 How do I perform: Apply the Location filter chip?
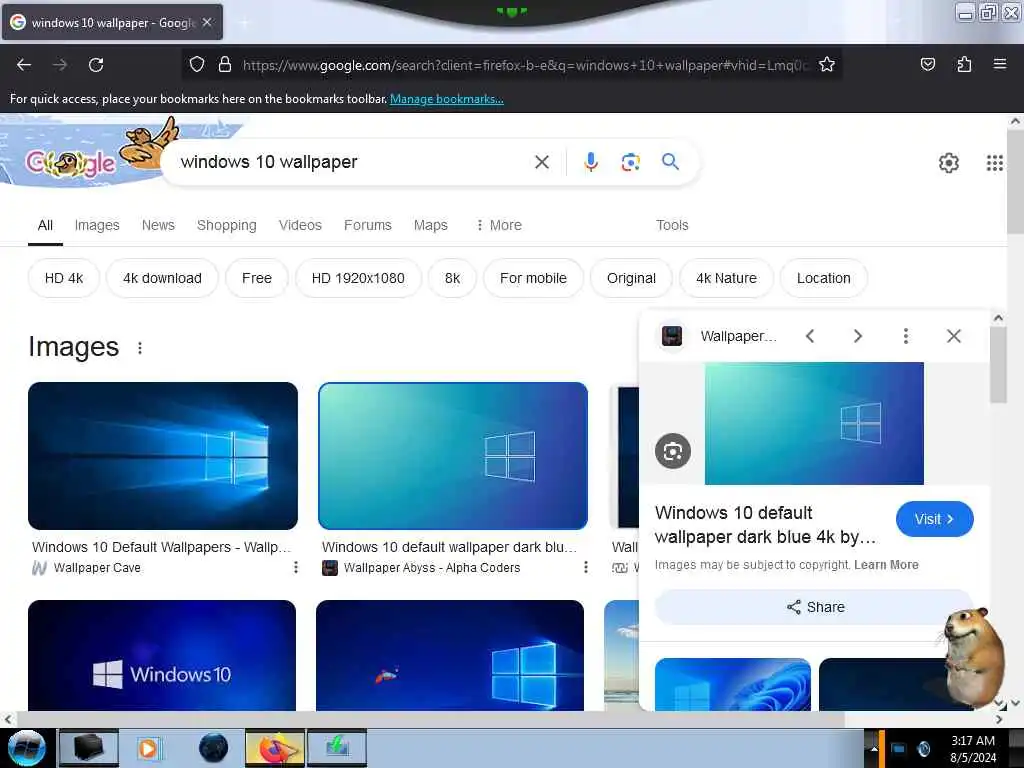coord(824,278)
